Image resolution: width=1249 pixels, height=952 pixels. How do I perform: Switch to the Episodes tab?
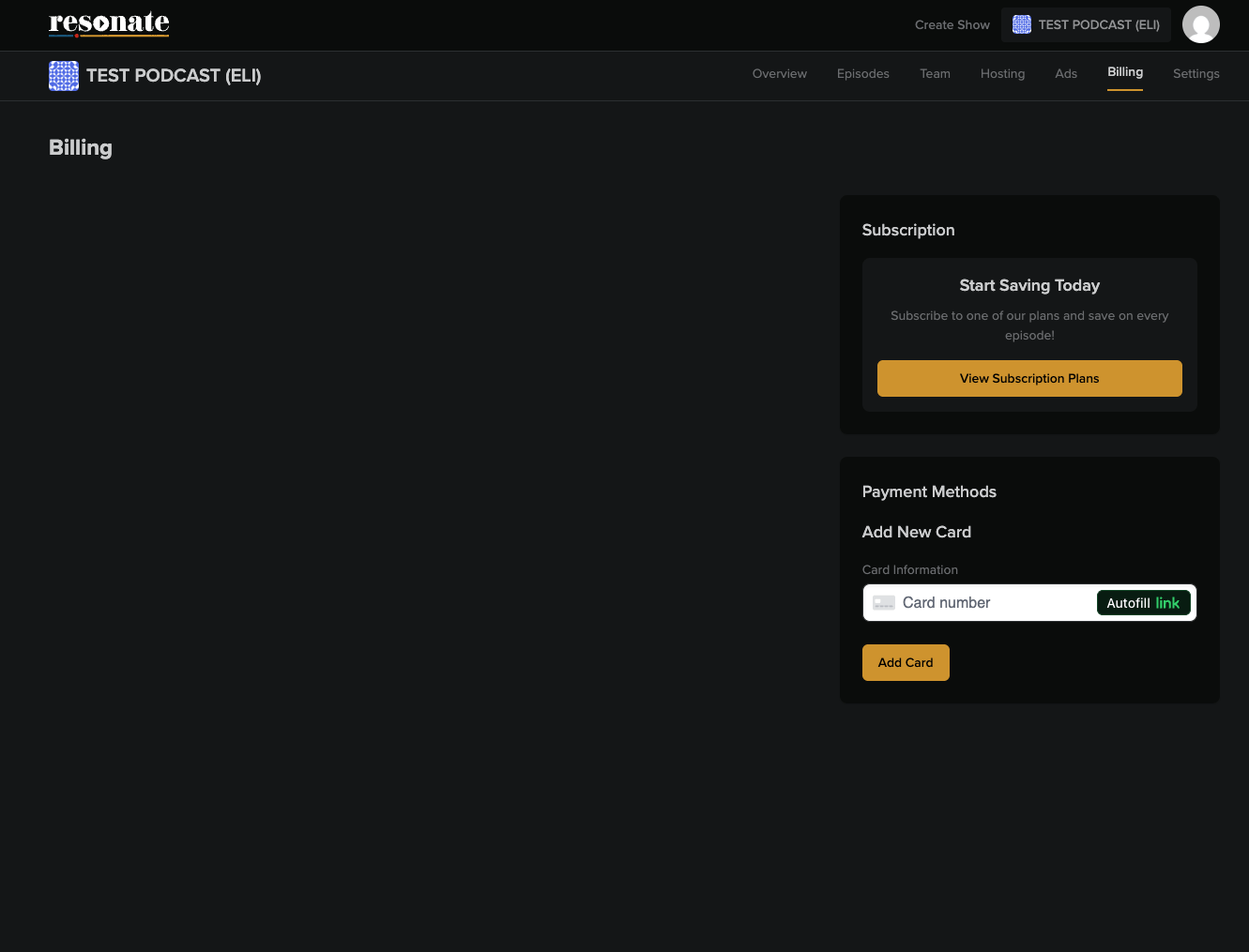pos(862,74)
